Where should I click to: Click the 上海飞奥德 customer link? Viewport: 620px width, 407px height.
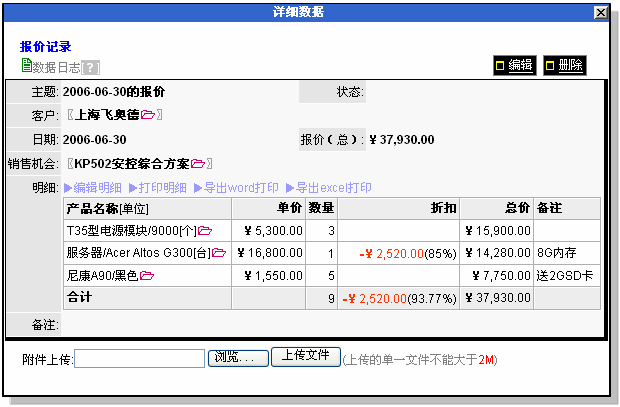pyautogui.click(x=107, y=116)
